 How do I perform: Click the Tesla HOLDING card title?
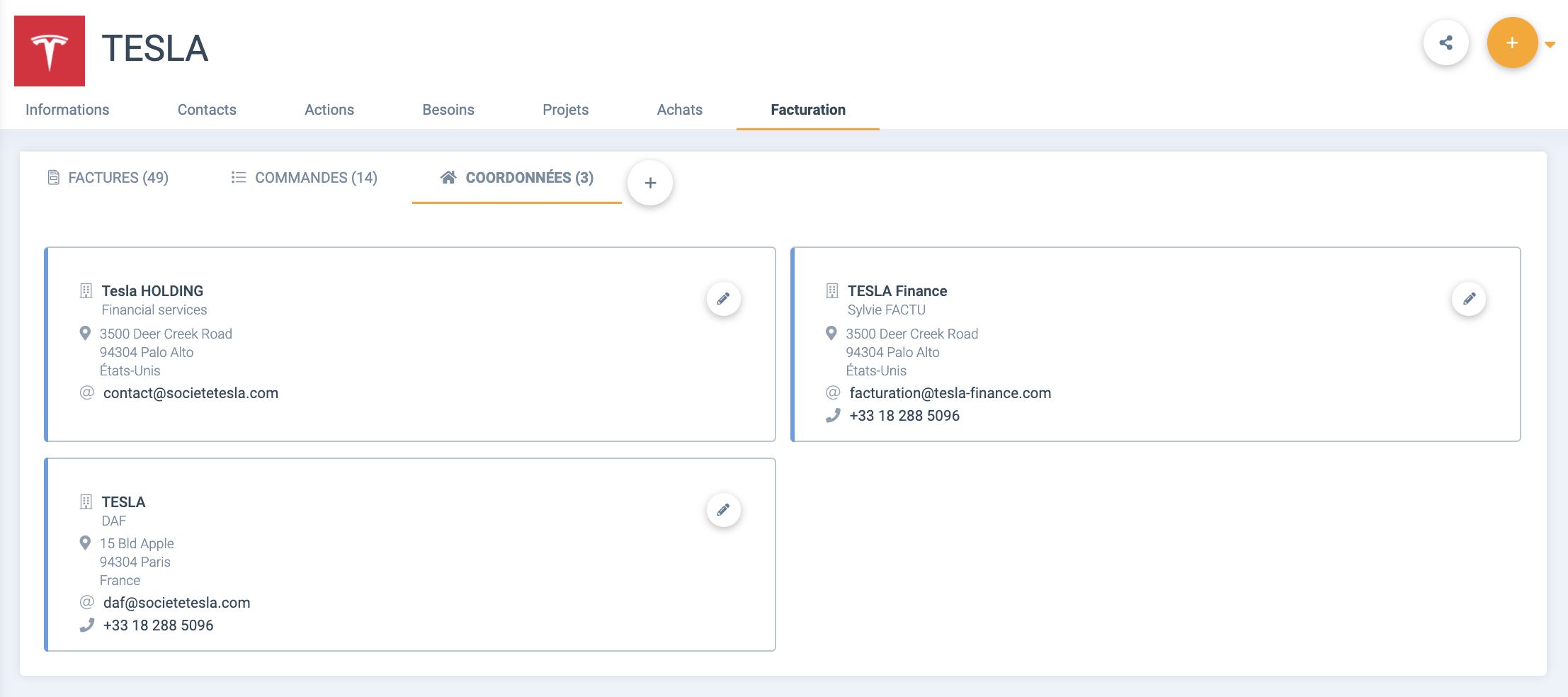152,291
